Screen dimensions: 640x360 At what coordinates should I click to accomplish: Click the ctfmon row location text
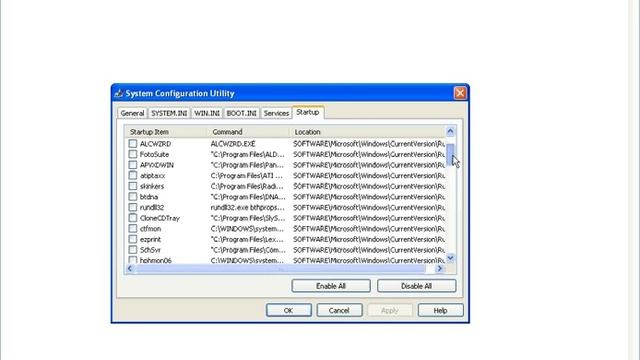click(x=369, y=229)
